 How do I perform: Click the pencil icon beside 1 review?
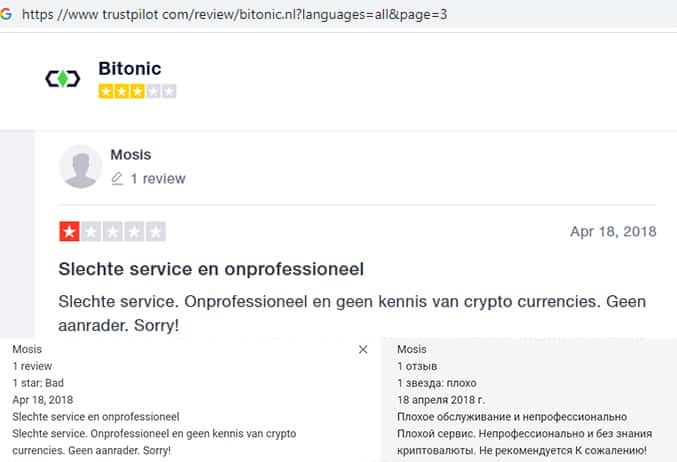(117, 179)
